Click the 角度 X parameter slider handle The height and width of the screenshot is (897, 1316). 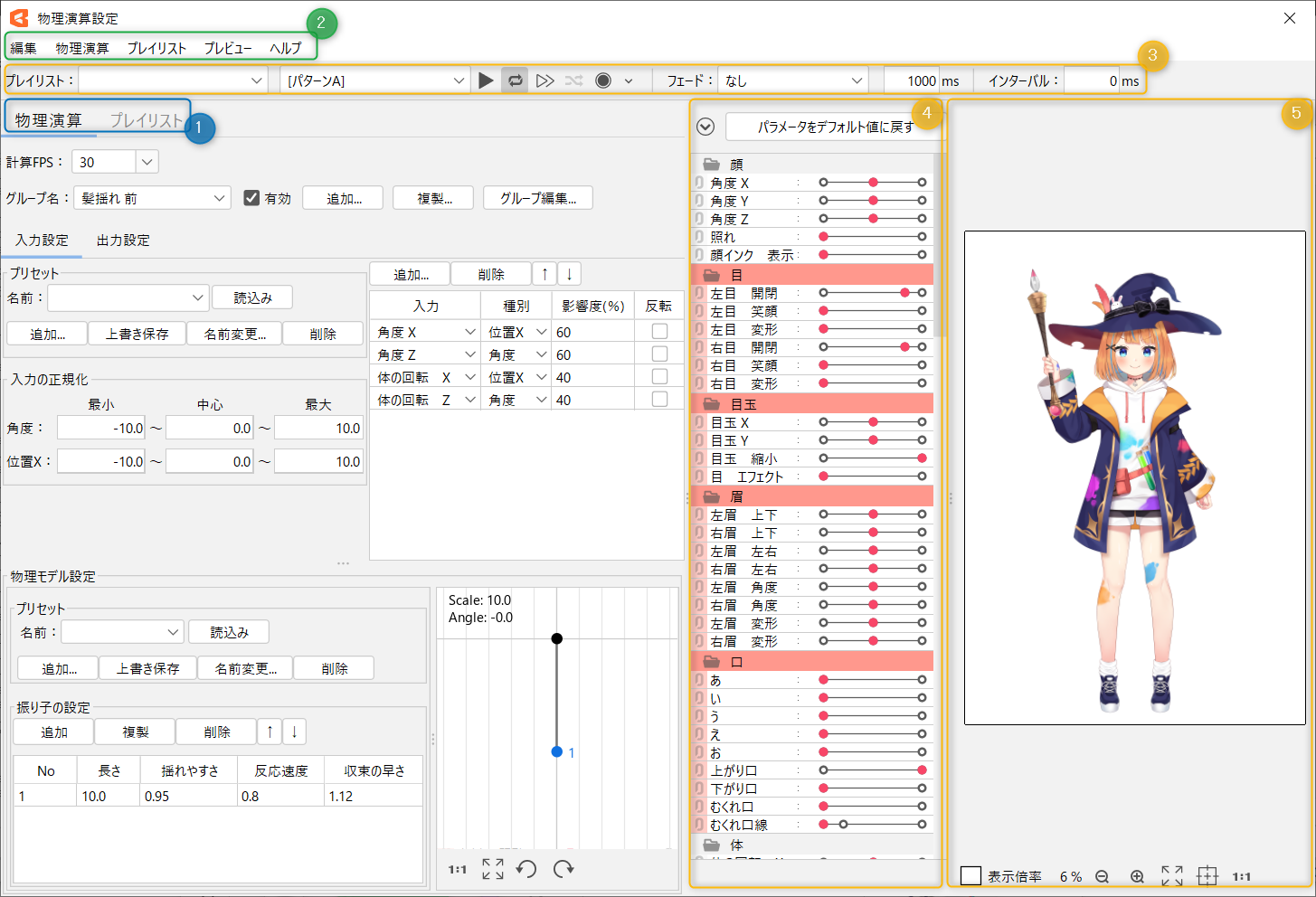click(873, 183)
